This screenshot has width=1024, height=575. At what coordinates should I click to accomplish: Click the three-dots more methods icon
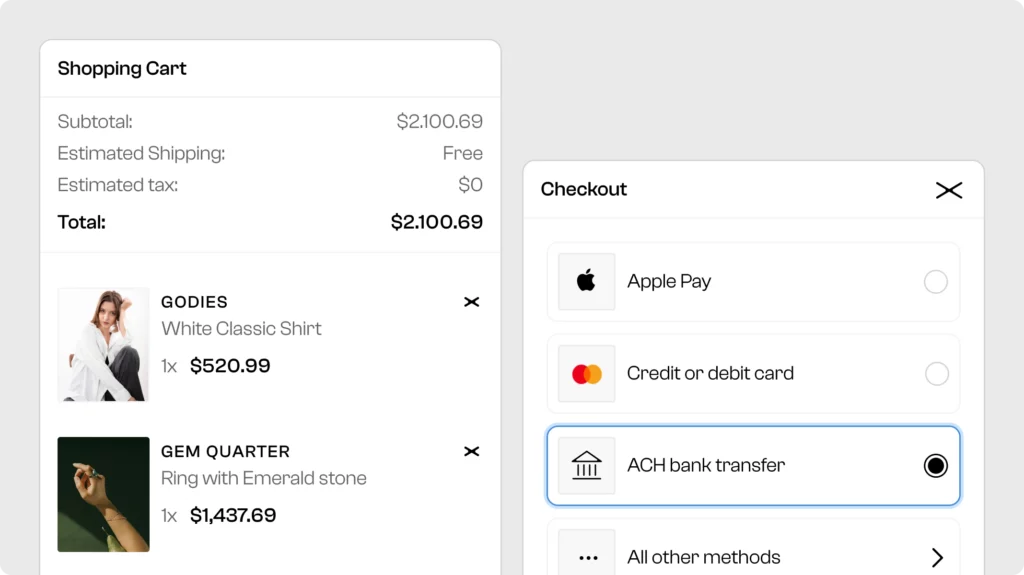pos(587,558)
